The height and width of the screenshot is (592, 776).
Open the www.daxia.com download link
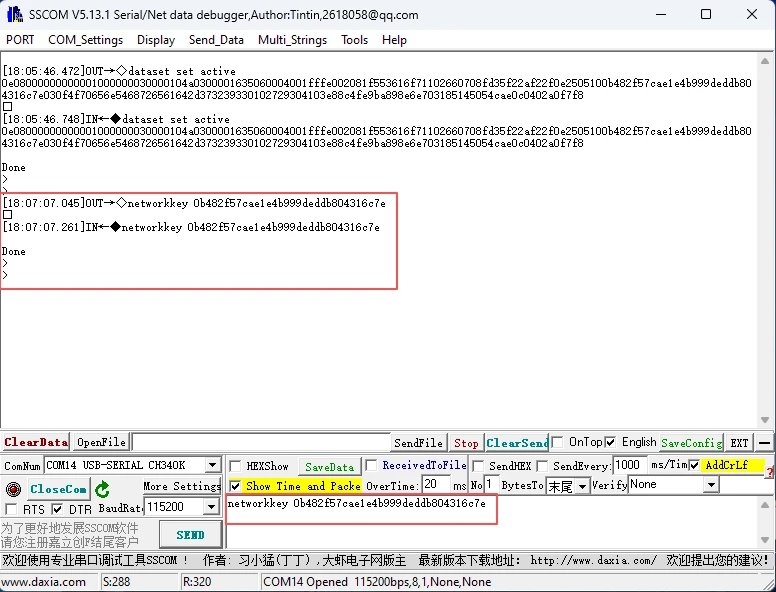593,560
